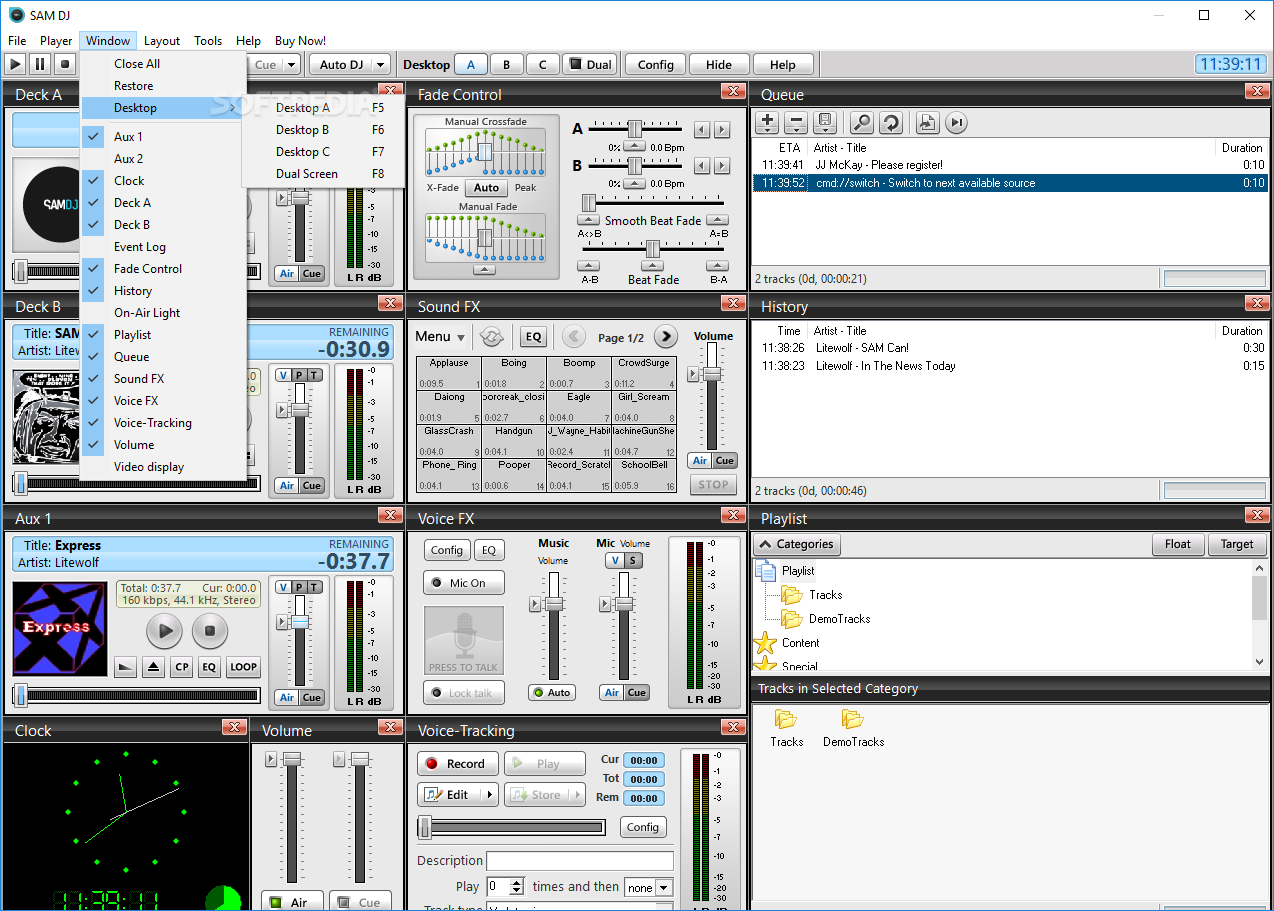Open the toolbar Cue dropdown arrow
Image resolution: width=1274 pixels, height=911 pixels.
291,65
